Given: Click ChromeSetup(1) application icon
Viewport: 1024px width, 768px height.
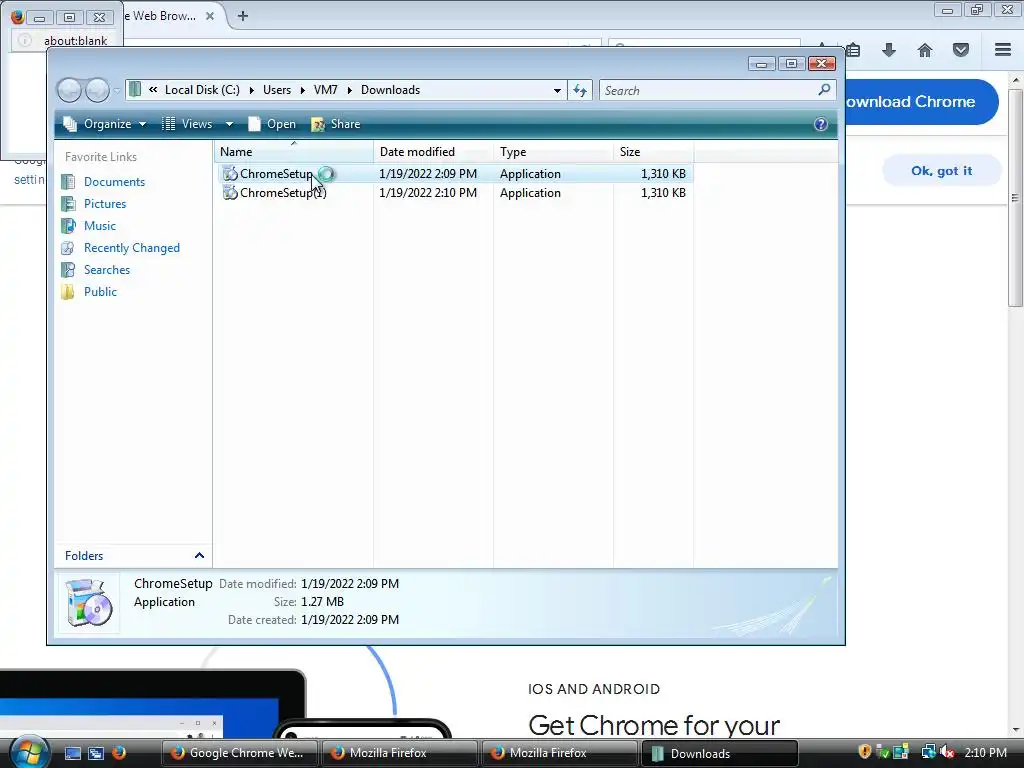Looking at the screenshot, I should pos(230,193).
